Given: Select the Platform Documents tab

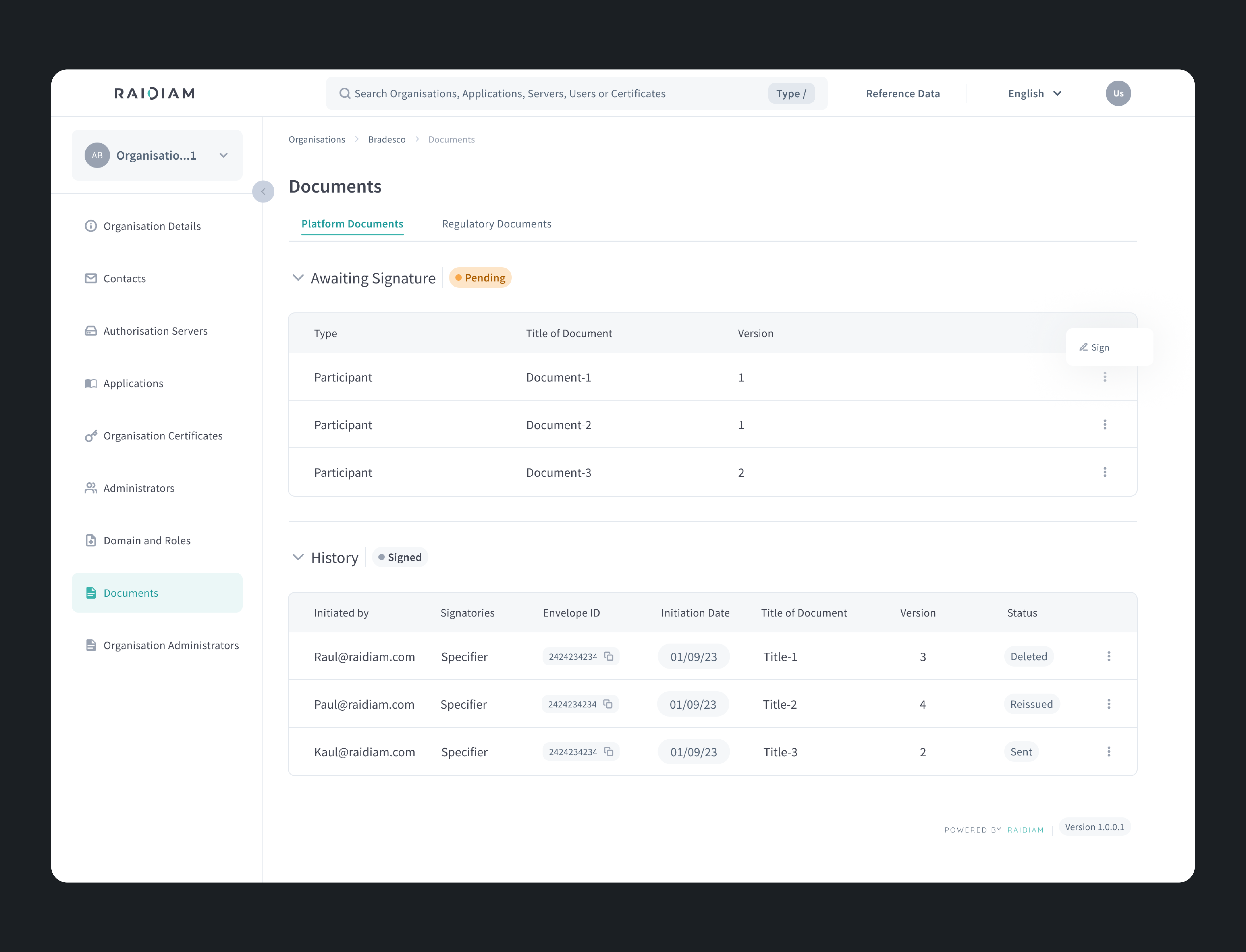Looking at the screenshot, I should tap(352, 224).
